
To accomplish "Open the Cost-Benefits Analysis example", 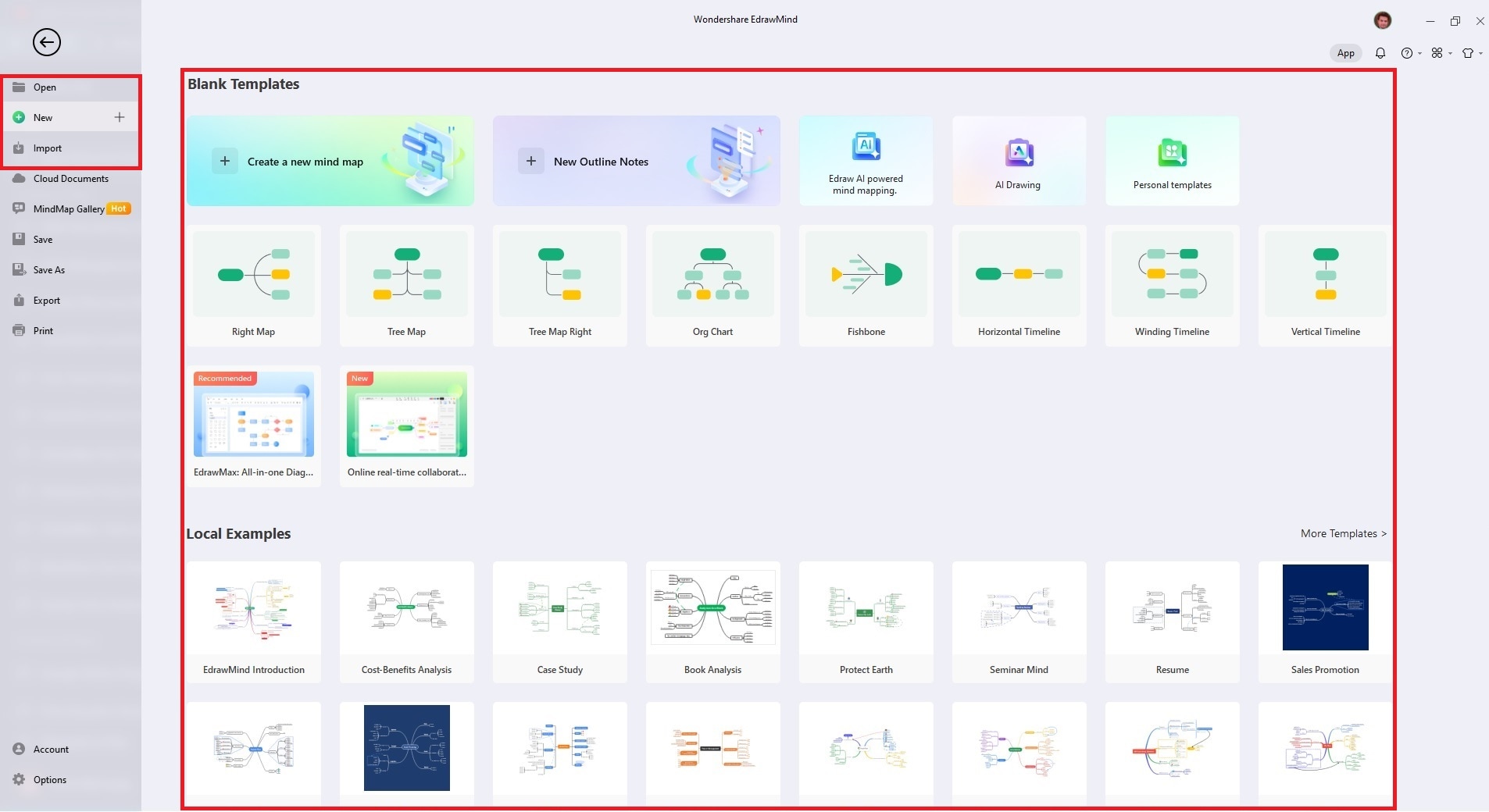I will pyautogui.click(x=406, y=622).
